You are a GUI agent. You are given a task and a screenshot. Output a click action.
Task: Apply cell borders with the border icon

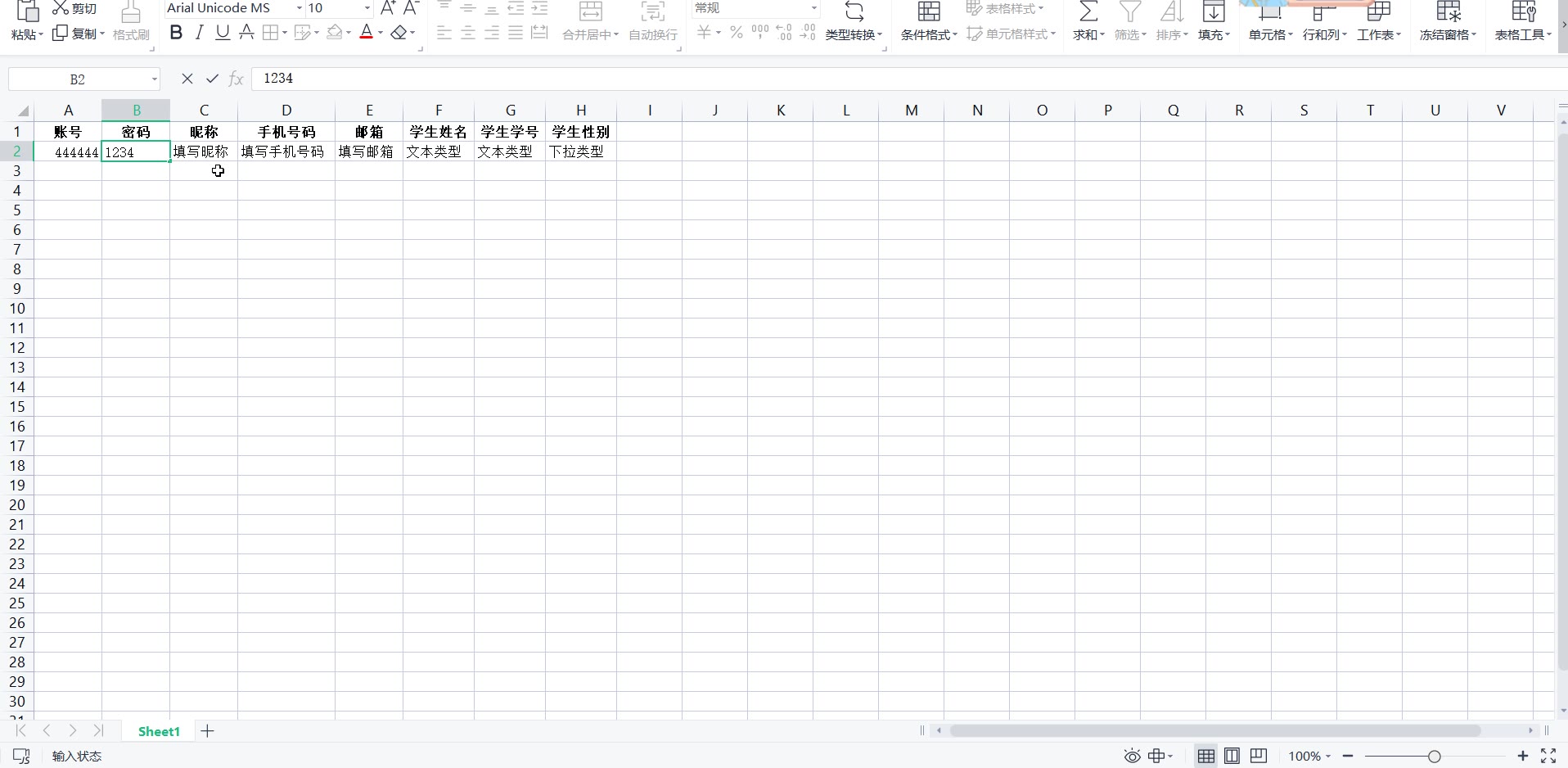click(270, 33)
